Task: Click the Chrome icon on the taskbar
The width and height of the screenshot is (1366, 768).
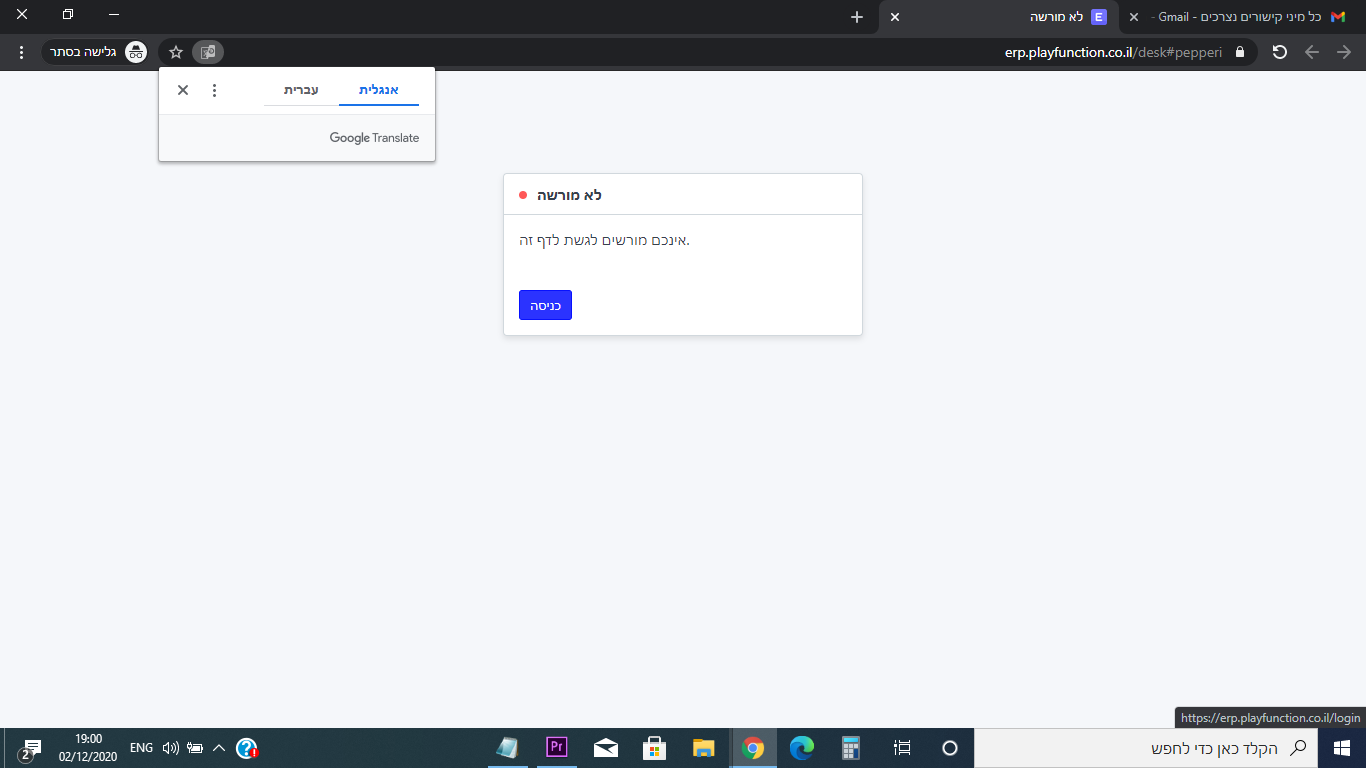Action: click(x=753, y=748)
